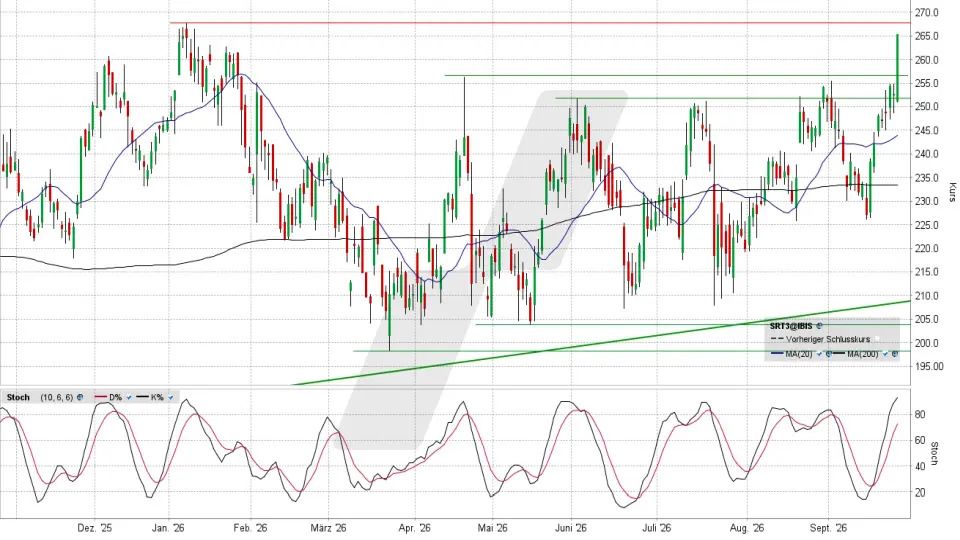Open settings icon next to SRT3@IBIS

[819, 326]
